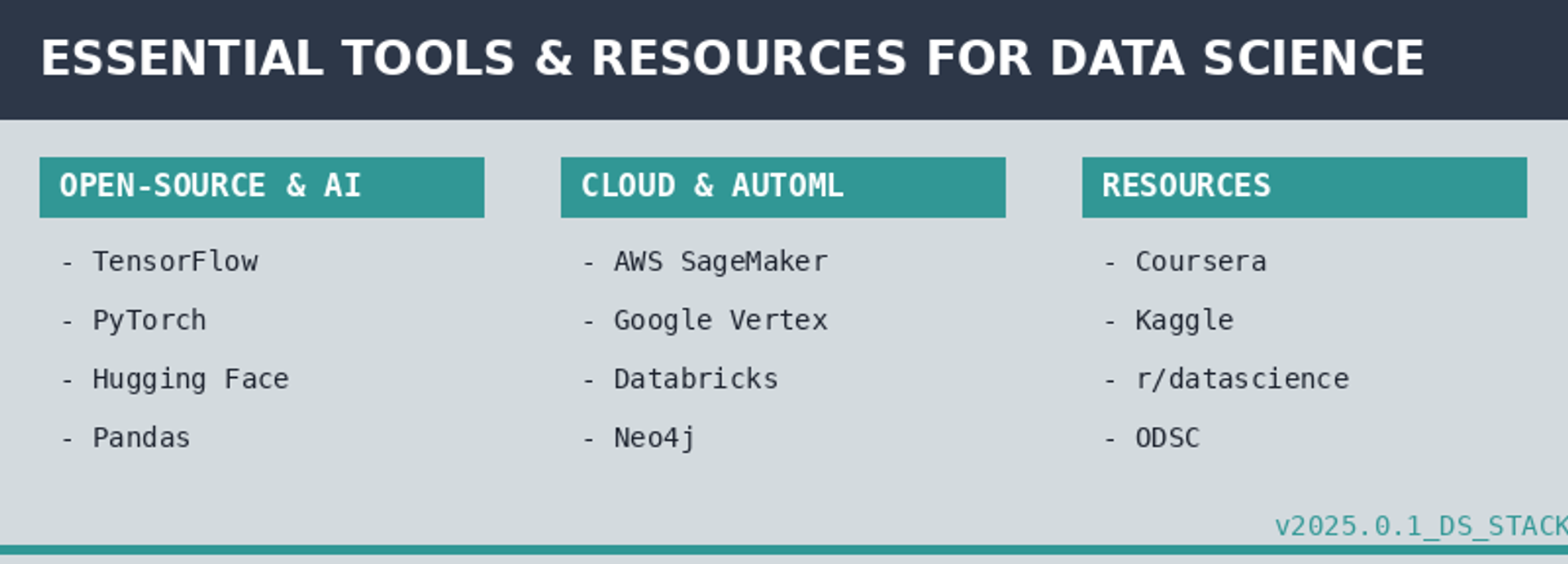The width and height of the screenshot is (1568, 564).
Task: Click the Databricks entry
Action: coord(680,379)
